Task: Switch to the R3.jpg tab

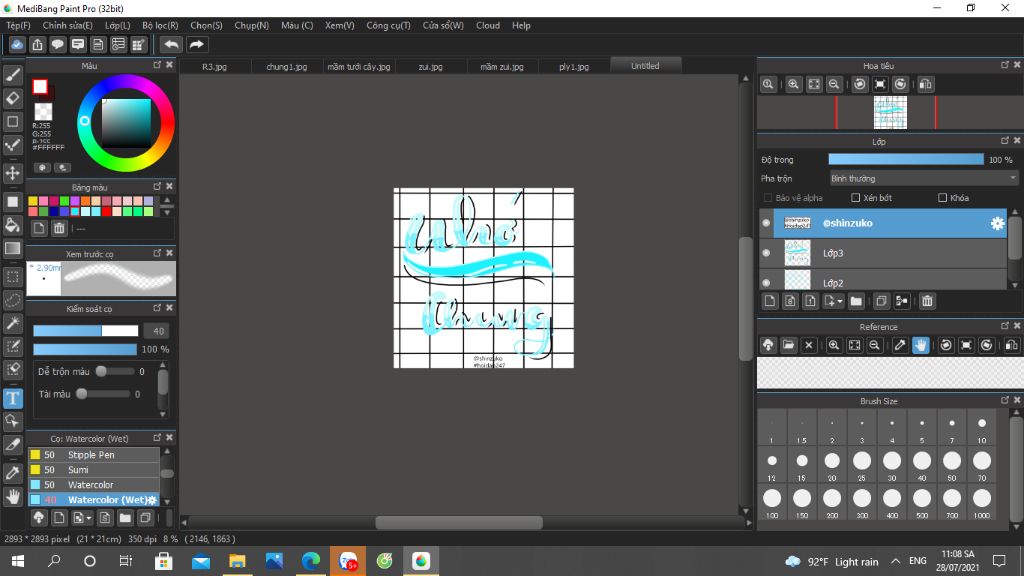Action: 214,67
